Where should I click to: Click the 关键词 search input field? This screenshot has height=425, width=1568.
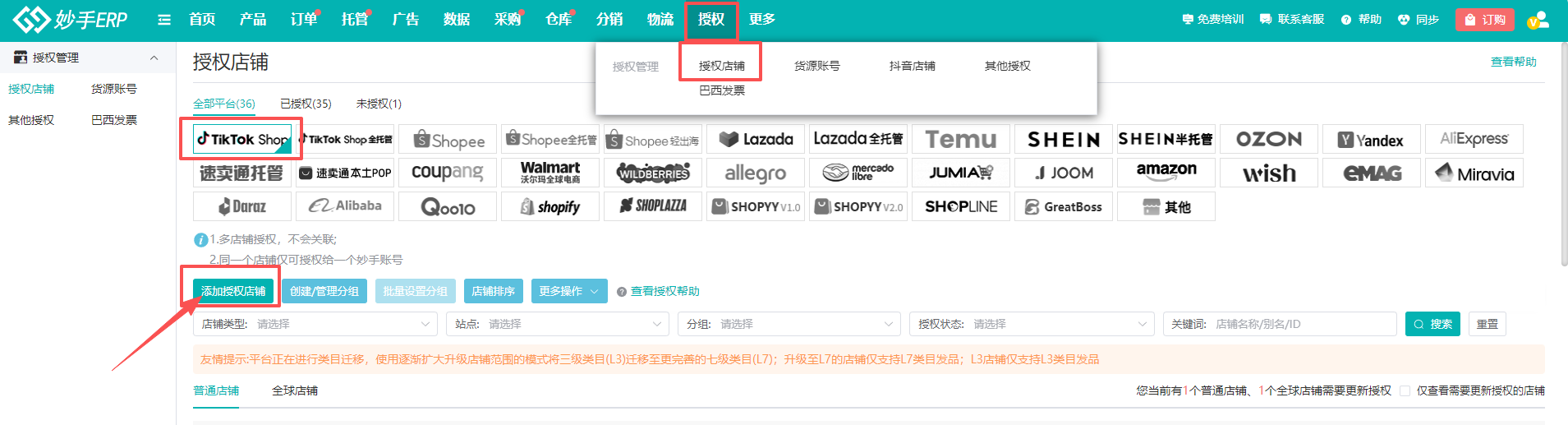(1280, 324)
